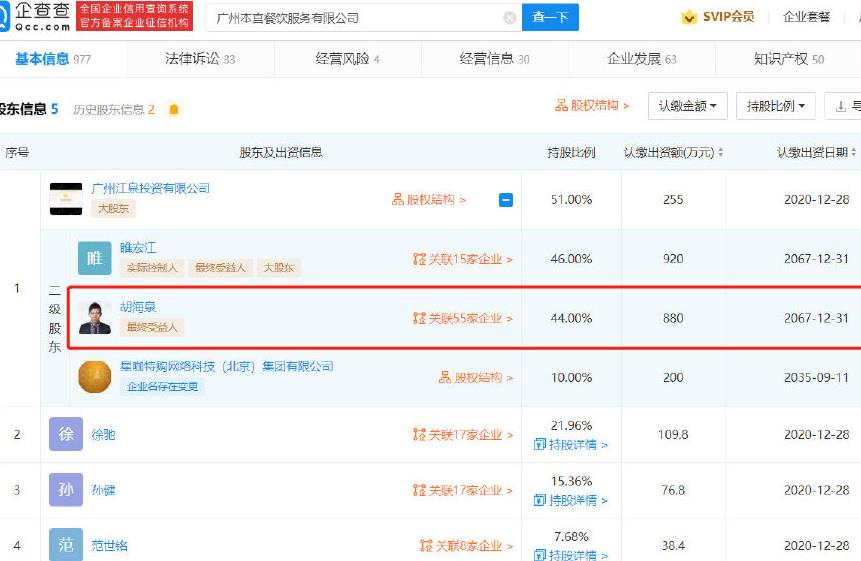
Task: Open 关联17家企业 for 徐驰
Action: coord(462,435)
